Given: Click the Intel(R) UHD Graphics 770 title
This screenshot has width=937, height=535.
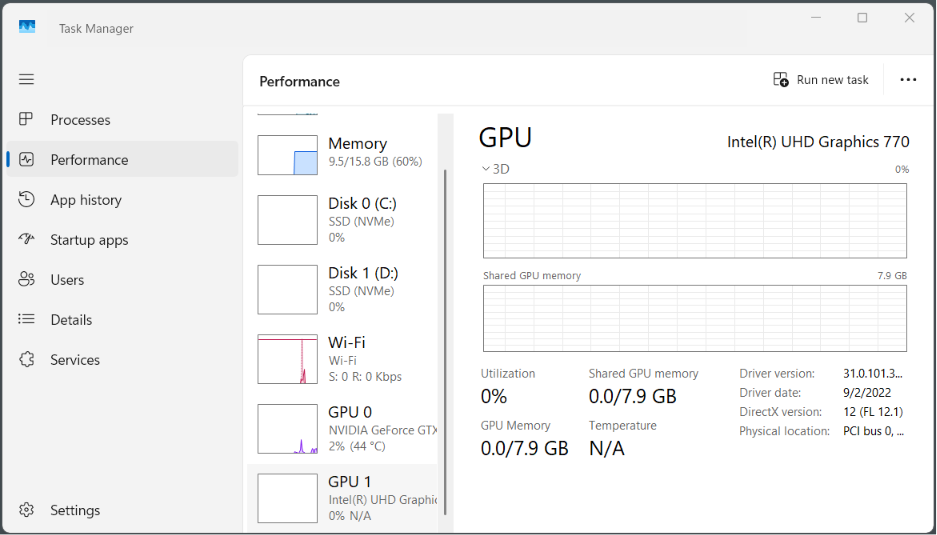Looking at the screenshot, I should [x=818, y=142].
